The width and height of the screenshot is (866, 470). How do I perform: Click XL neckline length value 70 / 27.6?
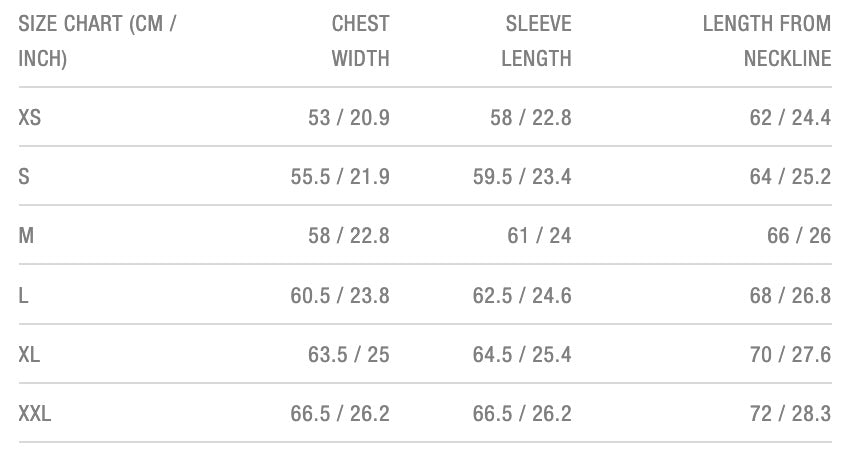(x=790, y=354)
